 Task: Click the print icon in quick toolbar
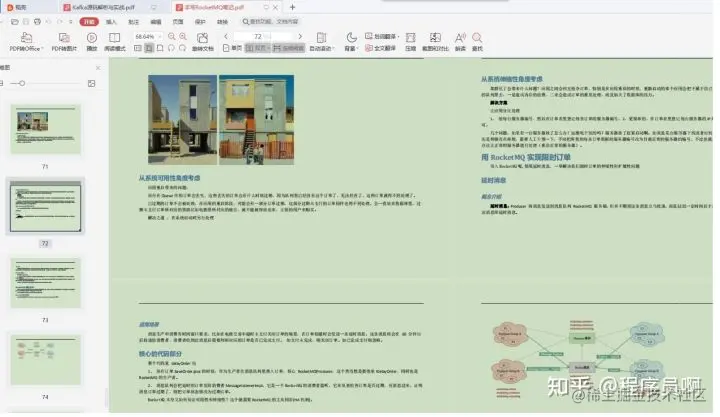38,22
